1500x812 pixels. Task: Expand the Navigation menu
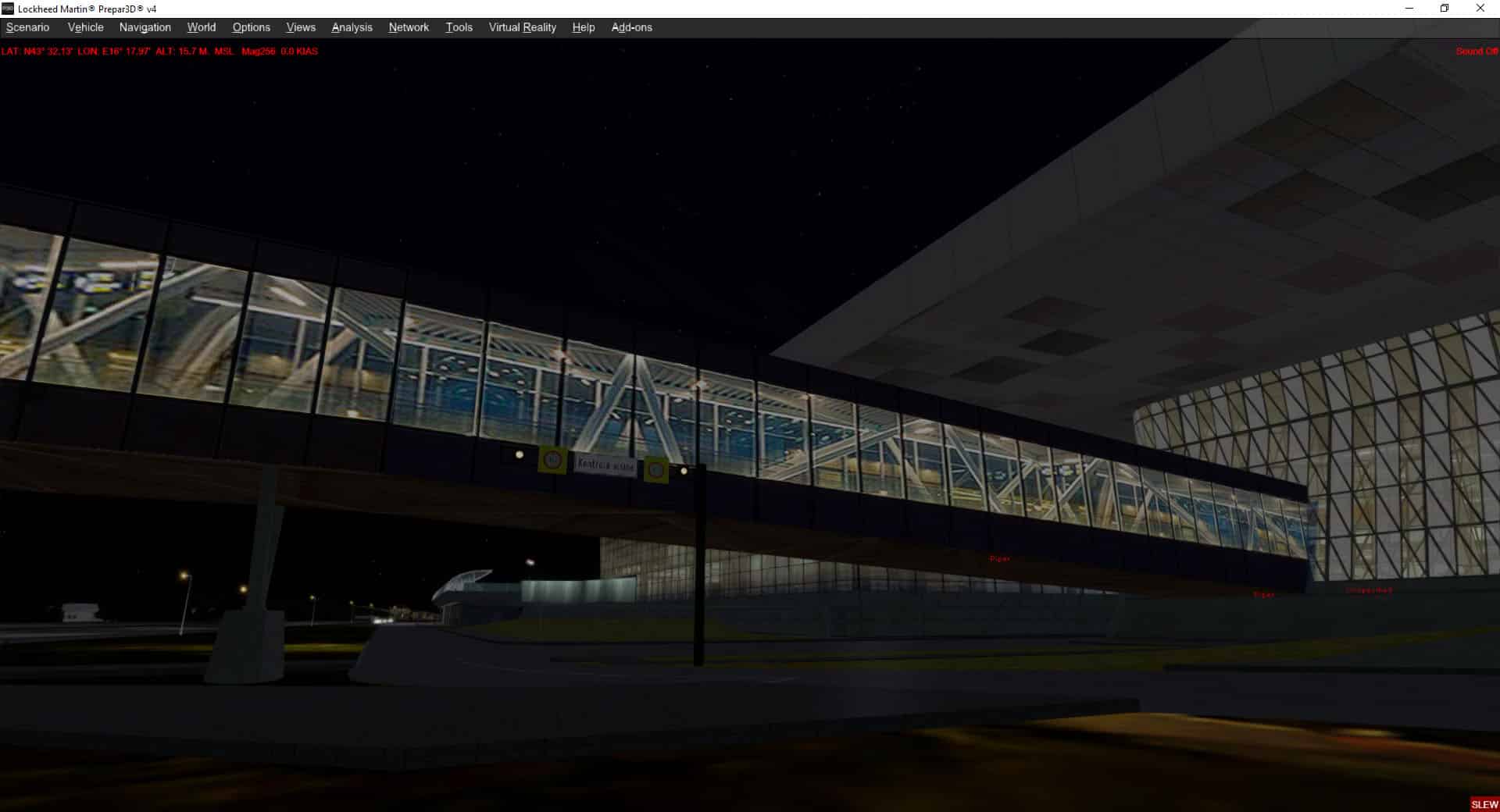tap(145, 27)
